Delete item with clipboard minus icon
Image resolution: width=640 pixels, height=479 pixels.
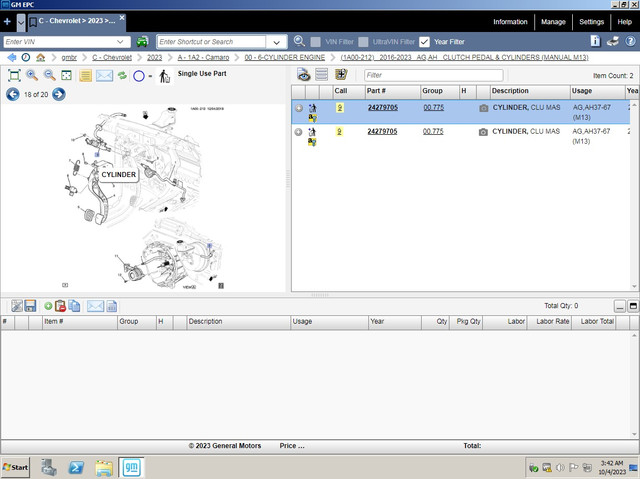pyautogui.click(x=60, y=306)
